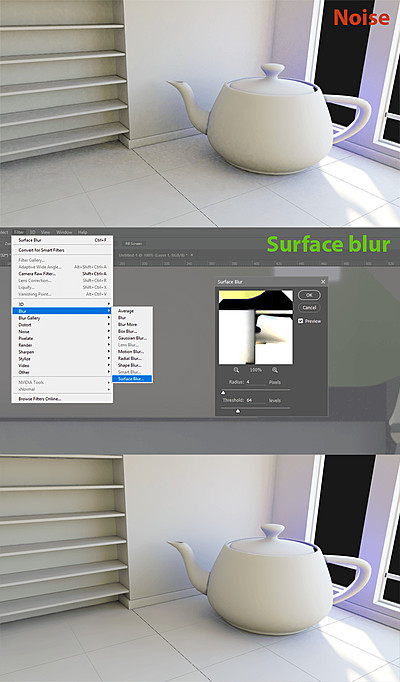This screenshot has height=682, width=400.
Task: Expand the Blur Gallery submenu
Action: [x=62, y=318]
